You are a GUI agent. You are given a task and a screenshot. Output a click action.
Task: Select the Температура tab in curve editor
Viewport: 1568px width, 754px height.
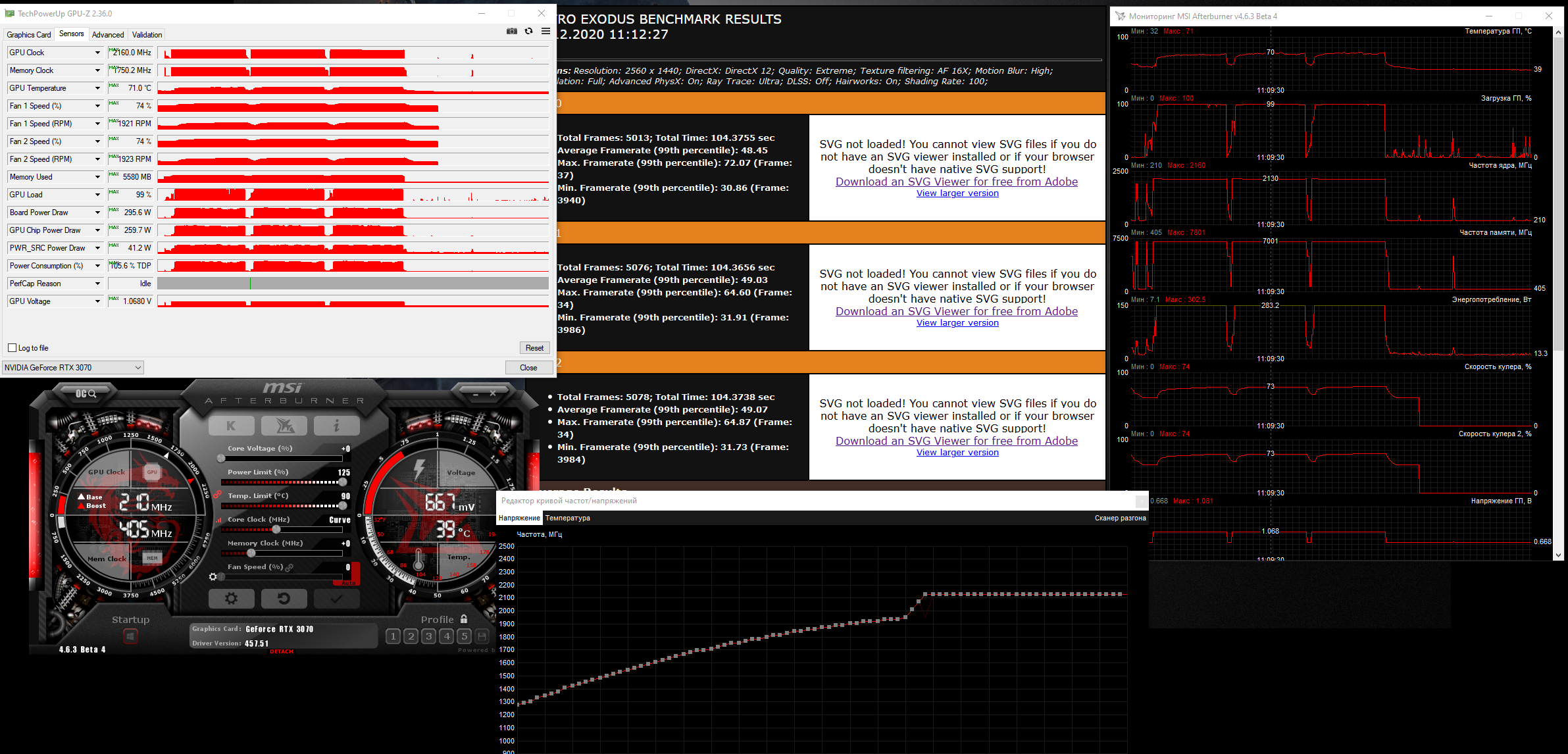click(x=567, y=518)
